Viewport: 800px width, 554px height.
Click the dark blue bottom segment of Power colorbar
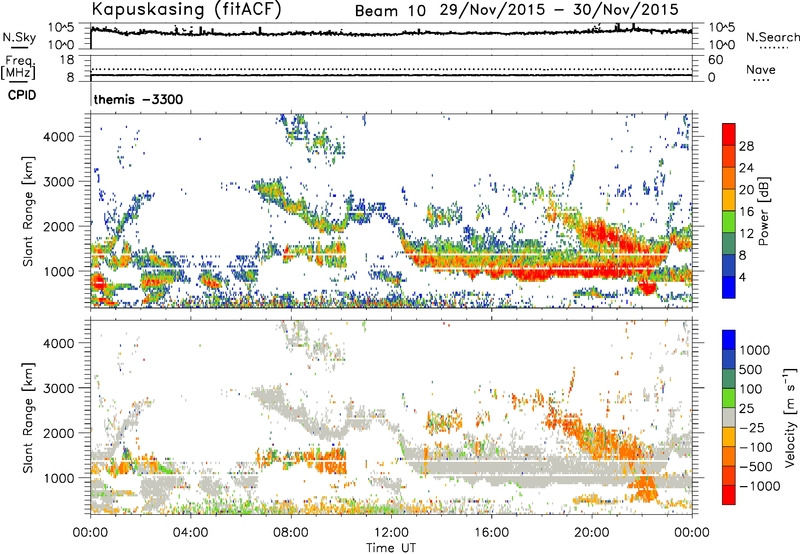pos(729,288)
